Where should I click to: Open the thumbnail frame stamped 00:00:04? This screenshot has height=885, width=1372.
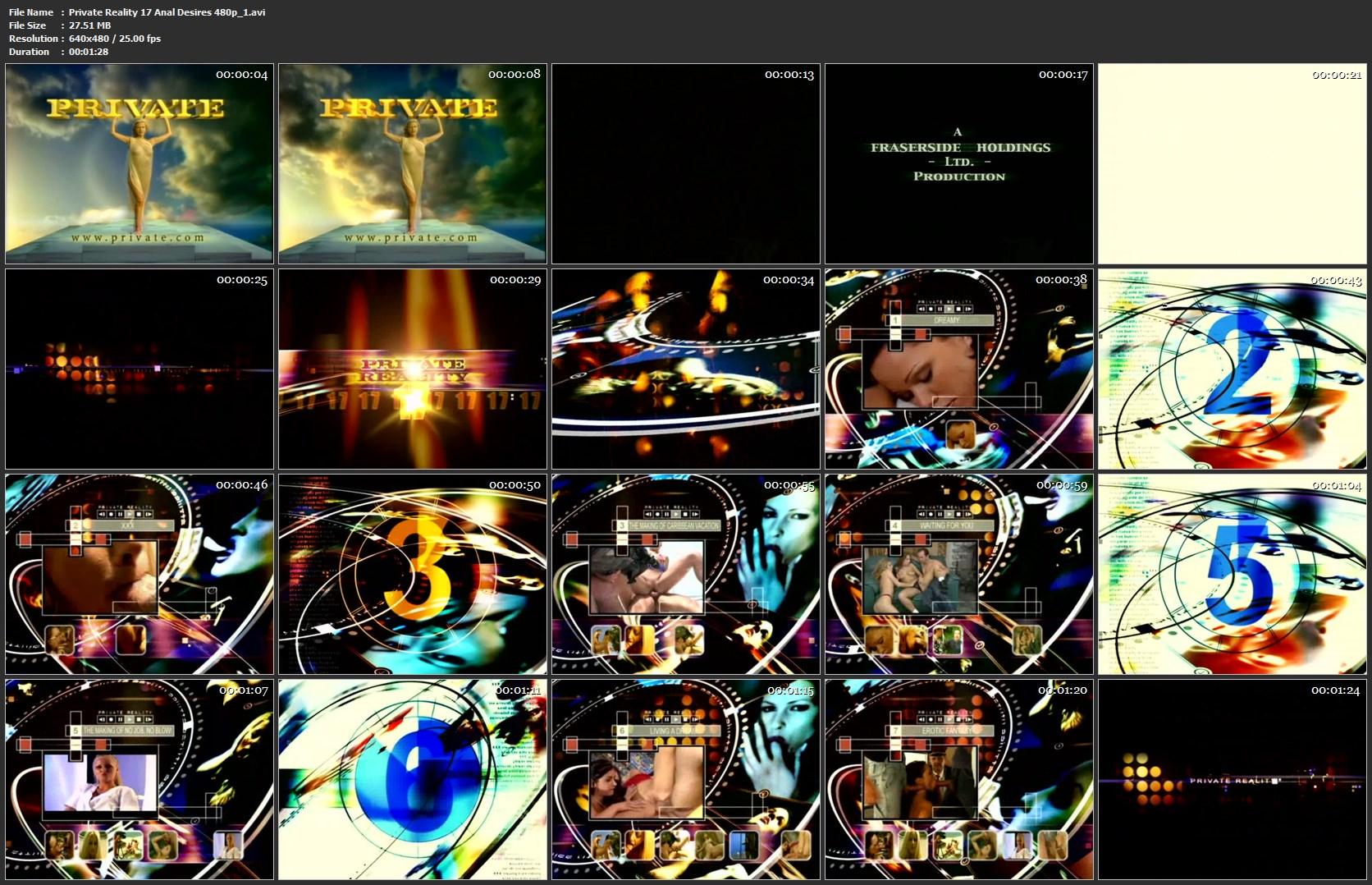click(139, 164)
